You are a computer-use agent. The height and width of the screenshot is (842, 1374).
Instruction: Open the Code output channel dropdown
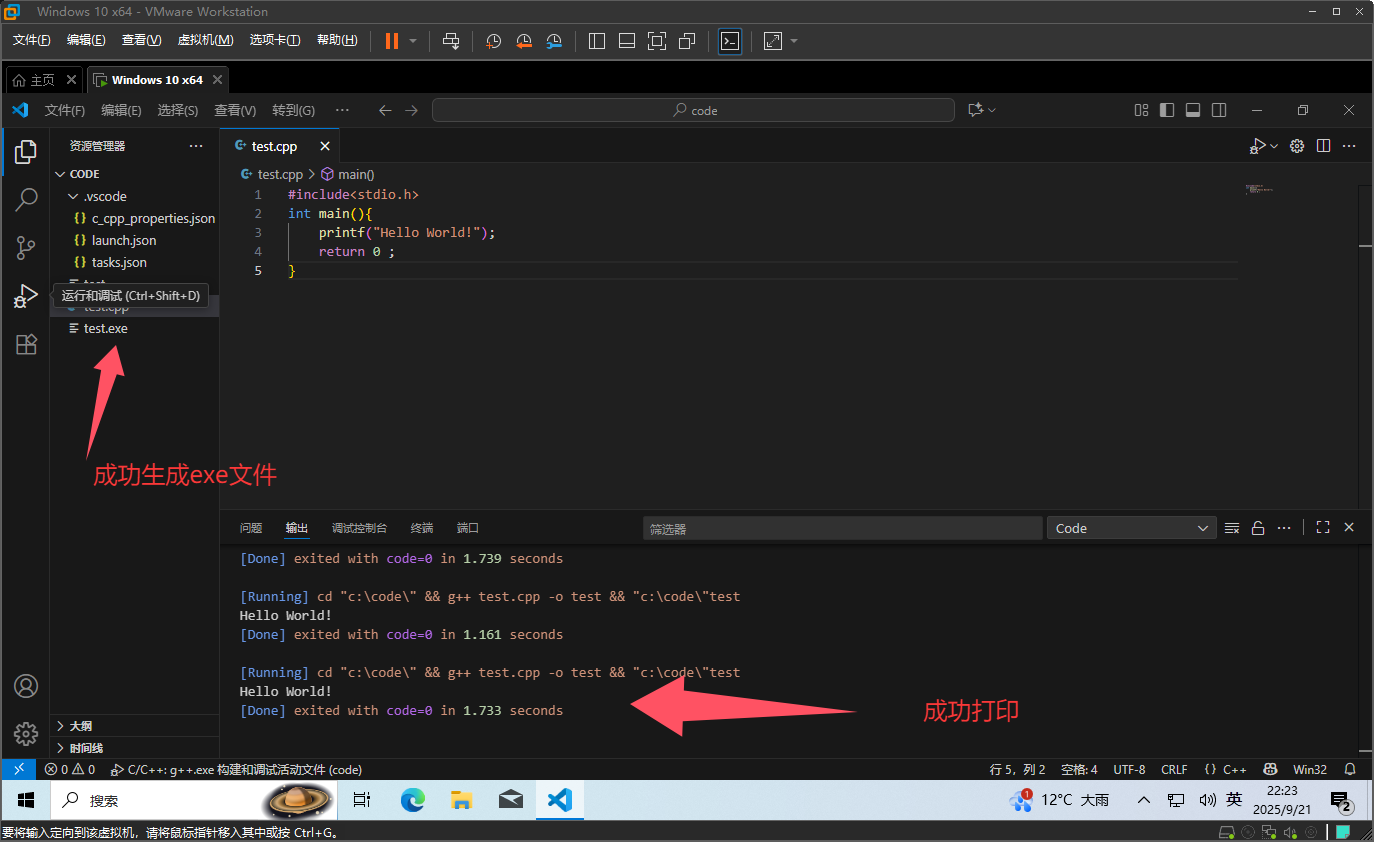pyautogui.click(x=1130, y=528)
